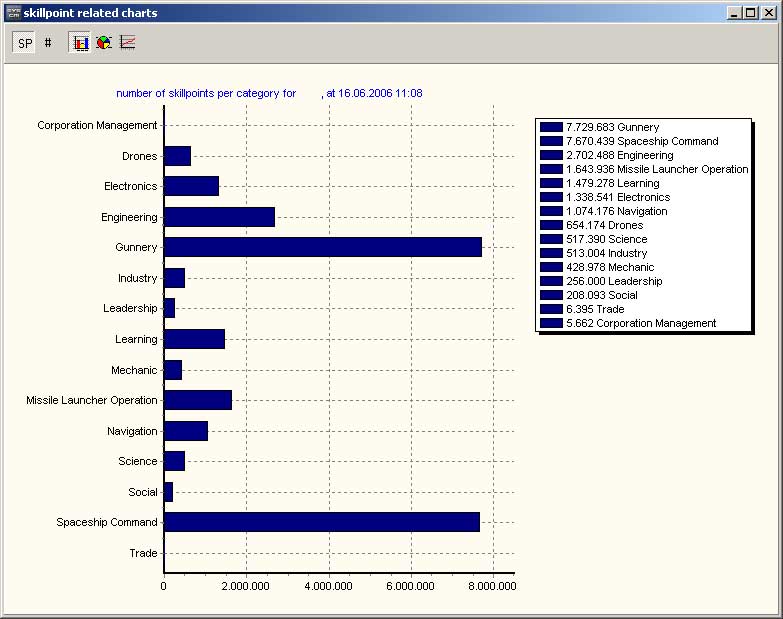Click legend entry 654.174 Drones
This screenshot has width=783, height=619.
pyautogui.click(x=605, y=225)
